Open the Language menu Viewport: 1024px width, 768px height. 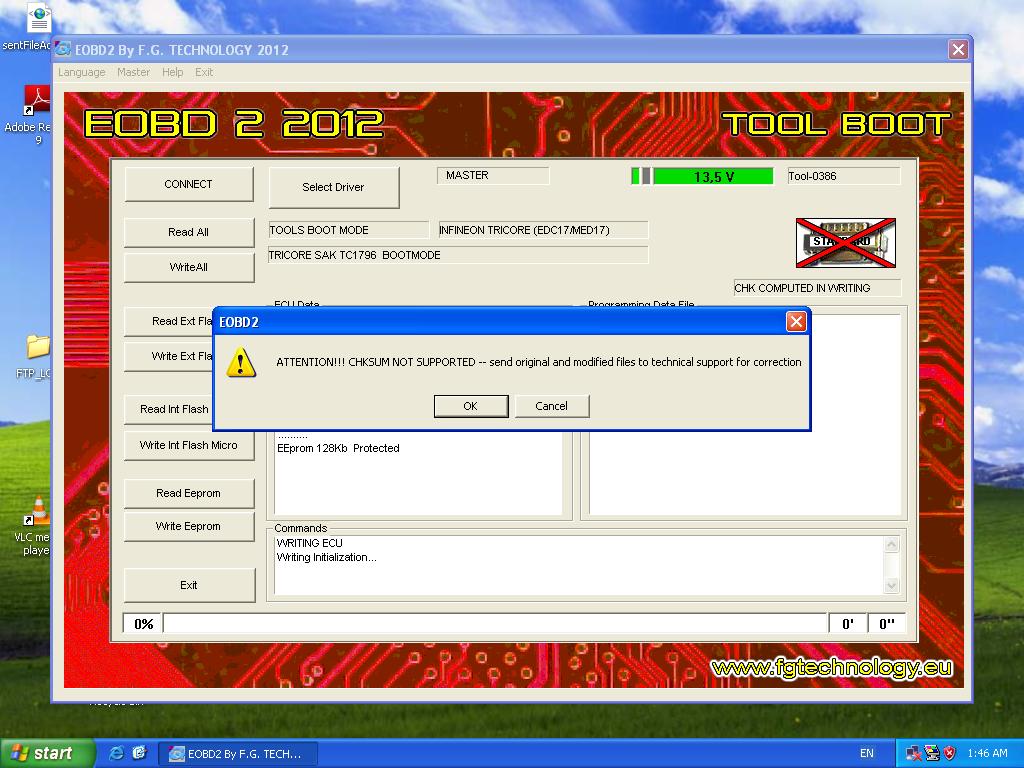pos(82,72)
